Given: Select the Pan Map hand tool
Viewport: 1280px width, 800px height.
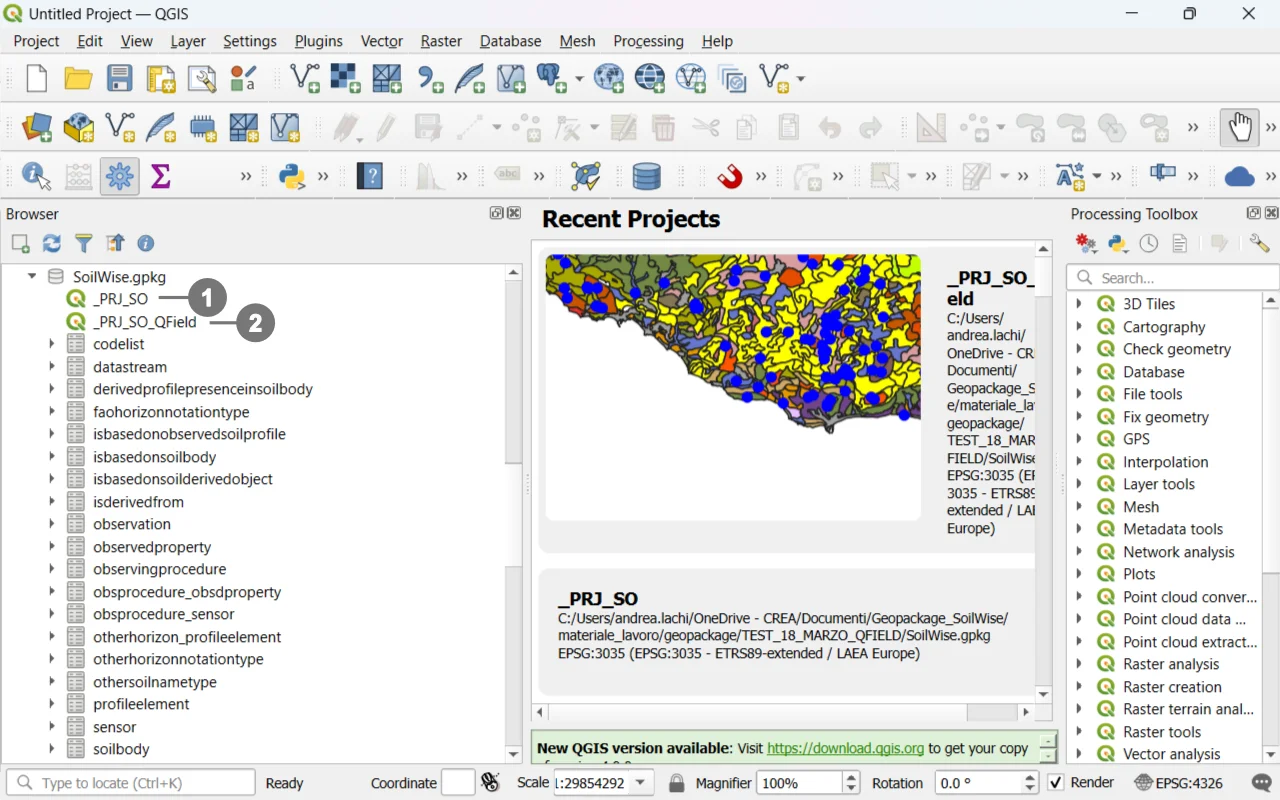Looking at the screenshot, I should tap(1240, 127).
